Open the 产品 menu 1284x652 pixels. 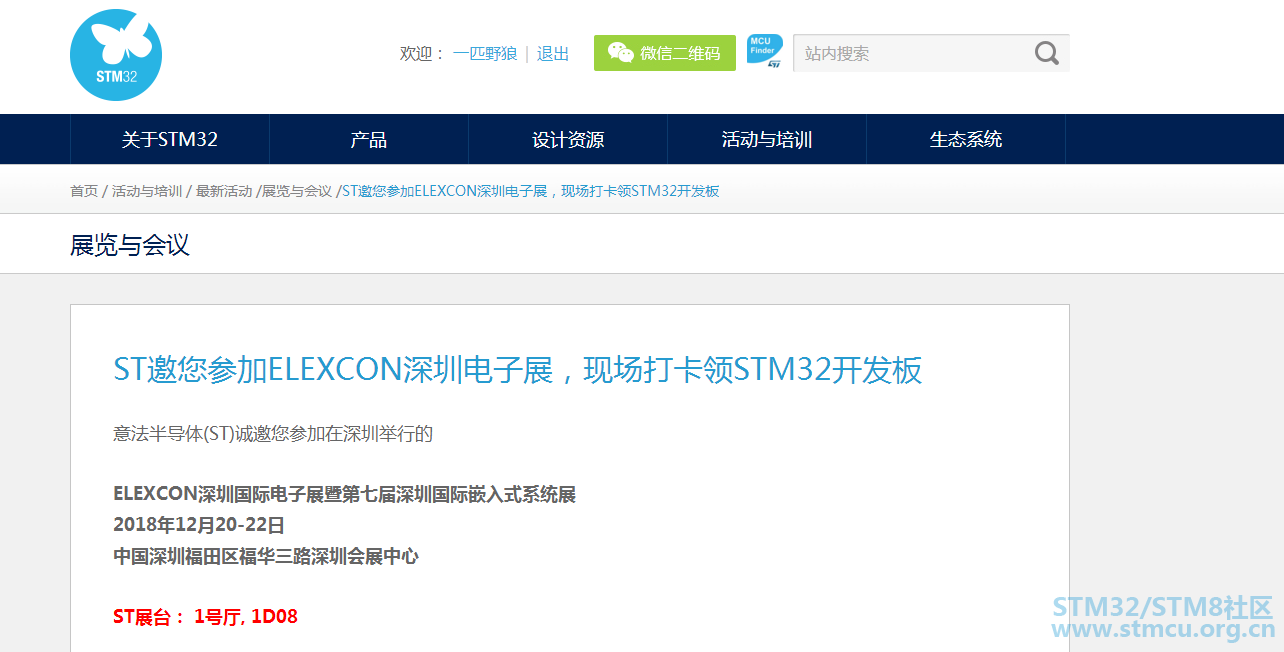click(369, 139)
